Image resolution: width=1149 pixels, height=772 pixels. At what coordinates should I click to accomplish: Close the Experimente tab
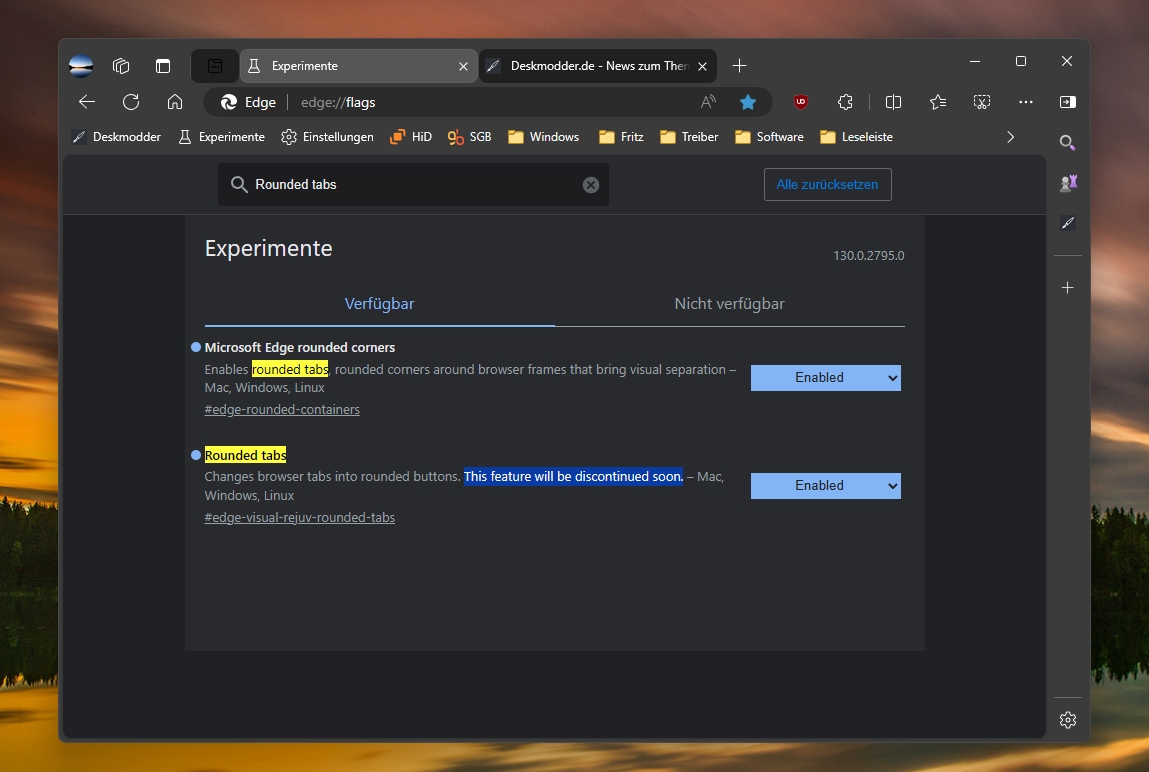463,67
